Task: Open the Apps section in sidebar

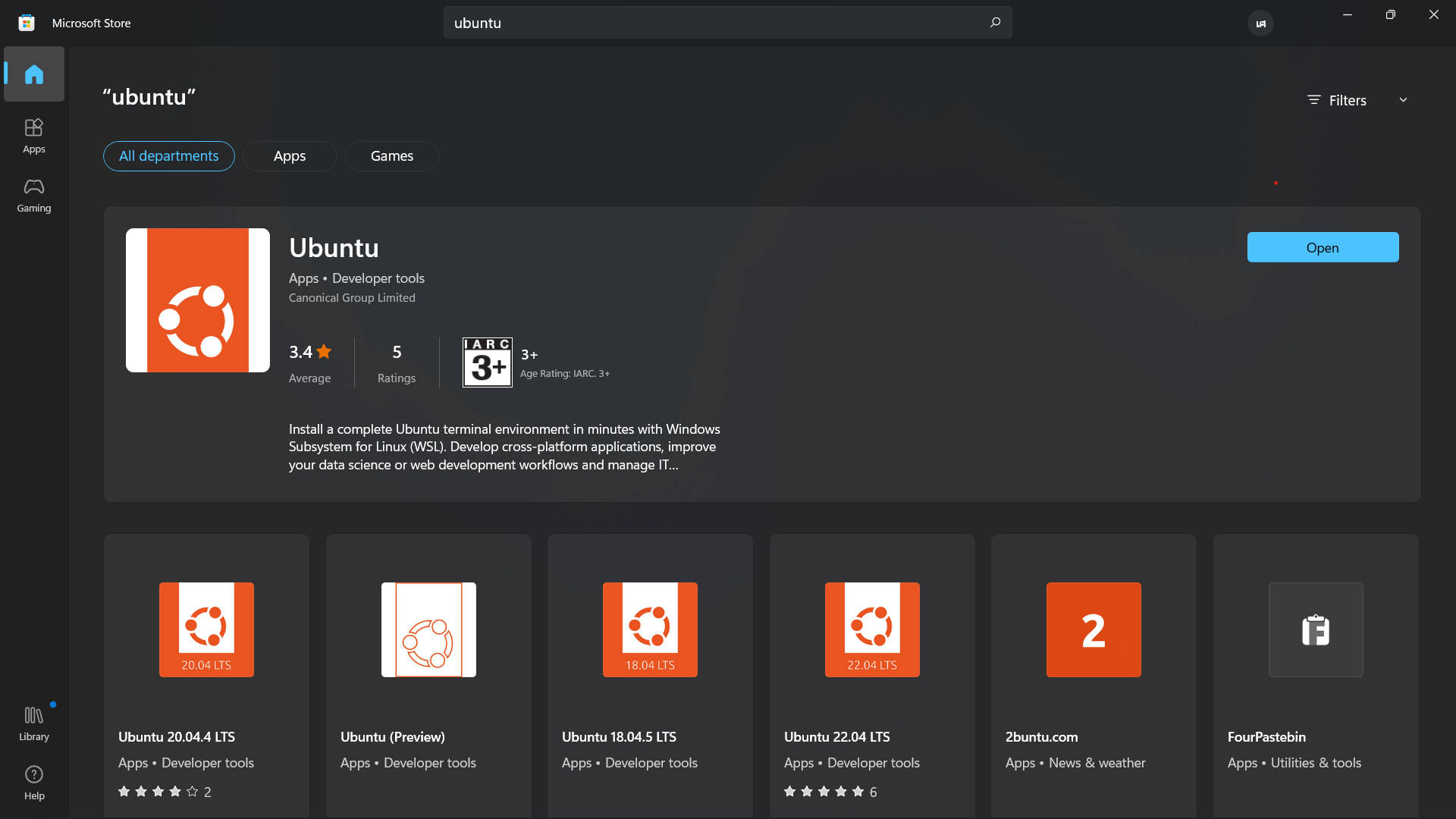Action: pos(34,136)
